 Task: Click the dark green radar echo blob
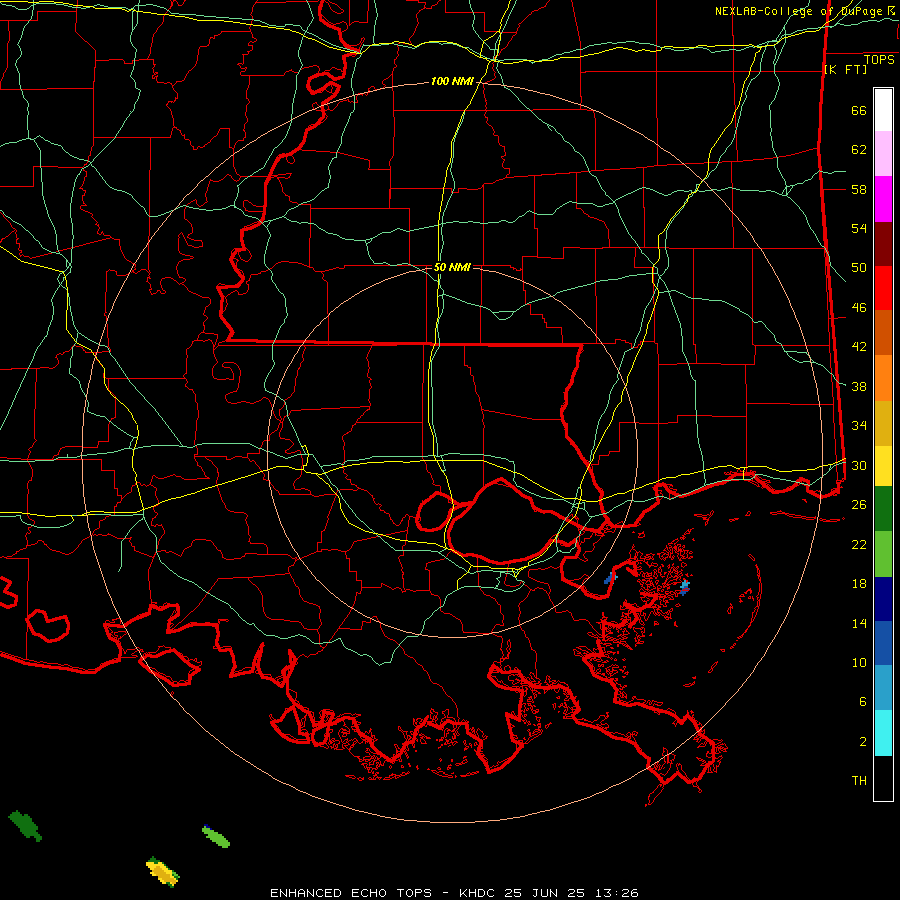[25, 826]
